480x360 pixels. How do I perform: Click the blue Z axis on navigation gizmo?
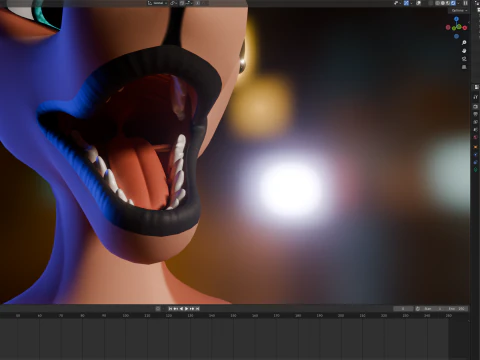[x=456, y=19]
